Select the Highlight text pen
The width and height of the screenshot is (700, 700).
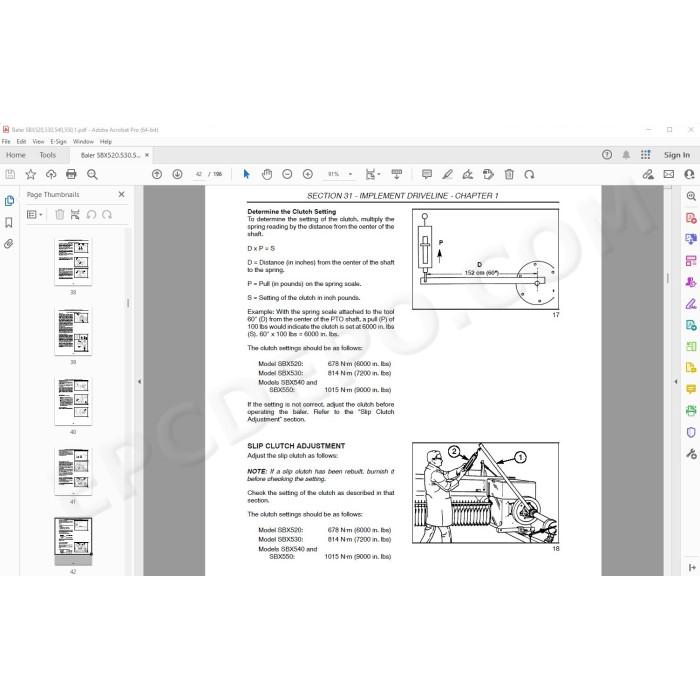click(x=447, y=174)
